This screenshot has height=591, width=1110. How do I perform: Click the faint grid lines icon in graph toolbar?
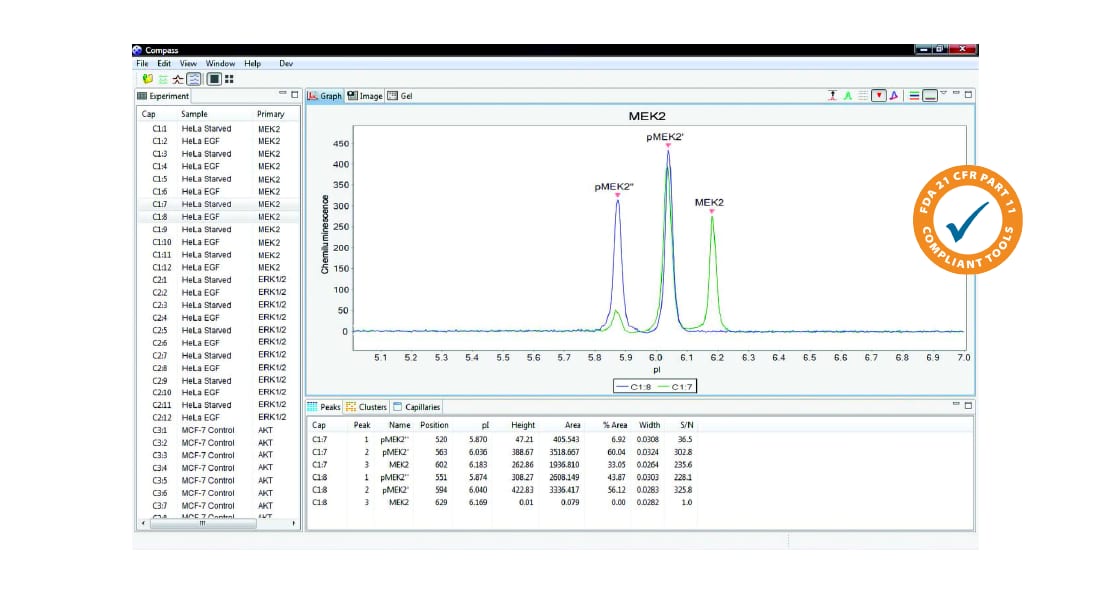click(862, 96)
